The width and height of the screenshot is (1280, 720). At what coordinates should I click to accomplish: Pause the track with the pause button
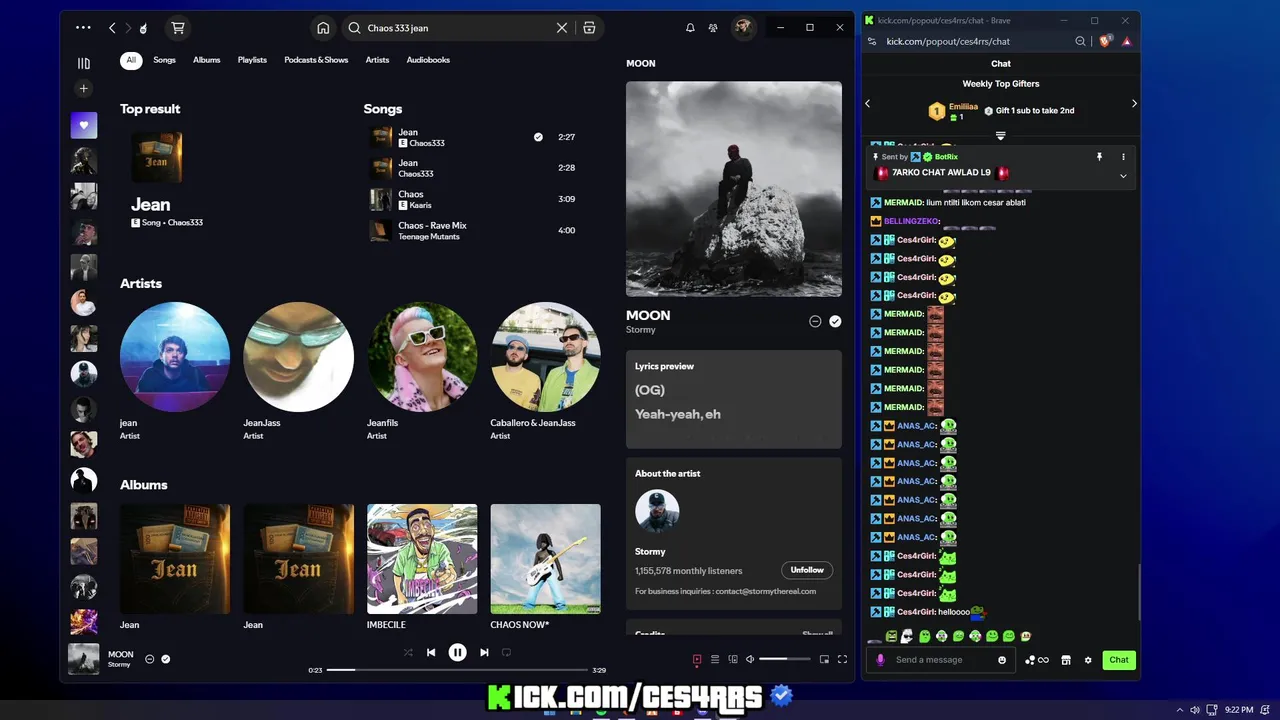tap(457, 653)
